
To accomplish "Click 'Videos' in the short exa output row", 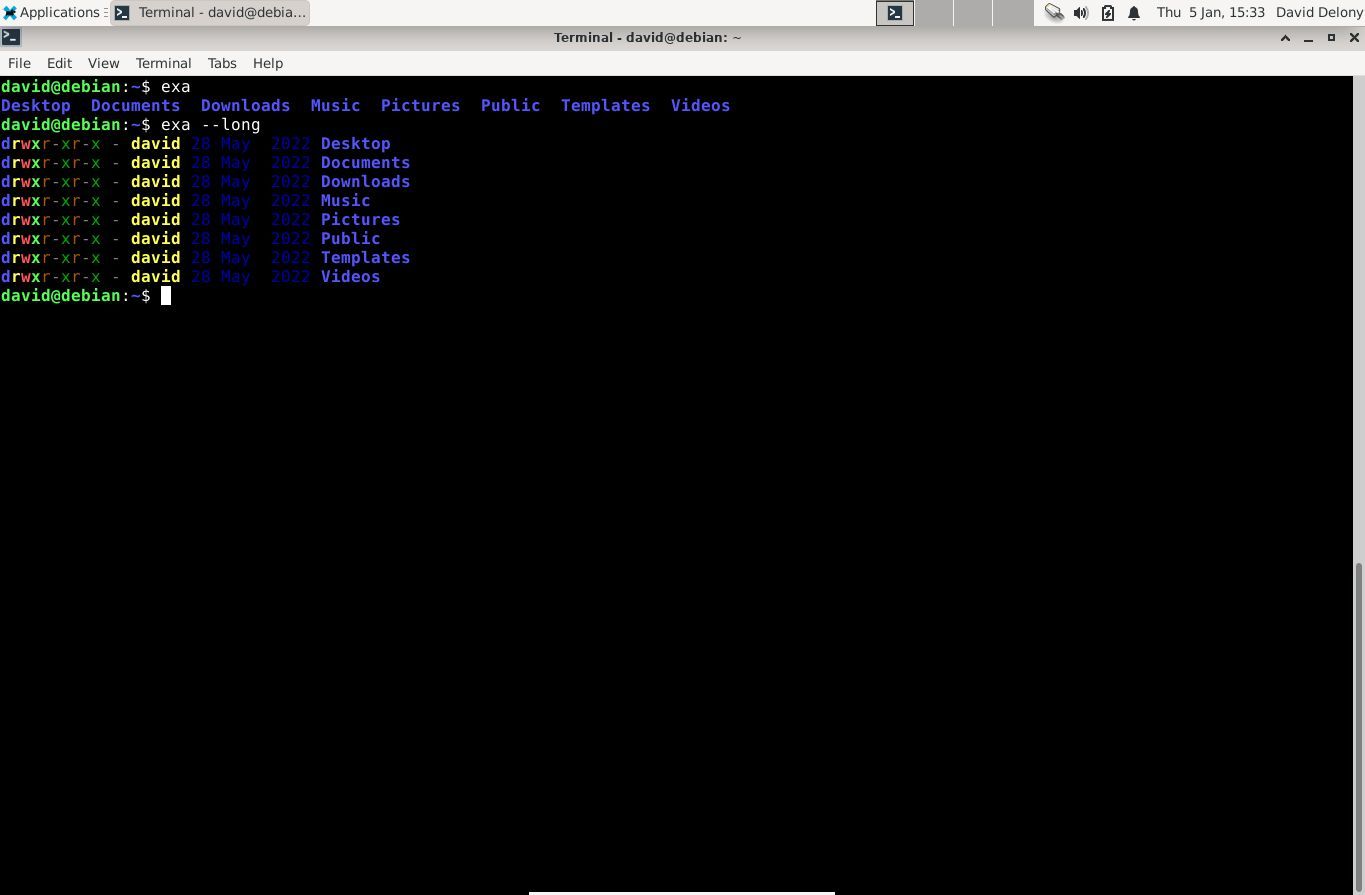I will (x=701, y=106).
